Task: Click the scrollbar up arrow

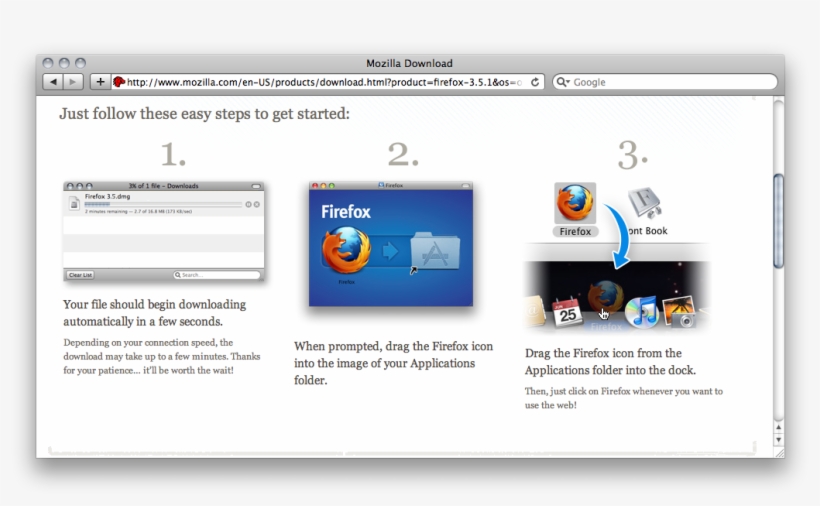Action: tap(779, 427)
